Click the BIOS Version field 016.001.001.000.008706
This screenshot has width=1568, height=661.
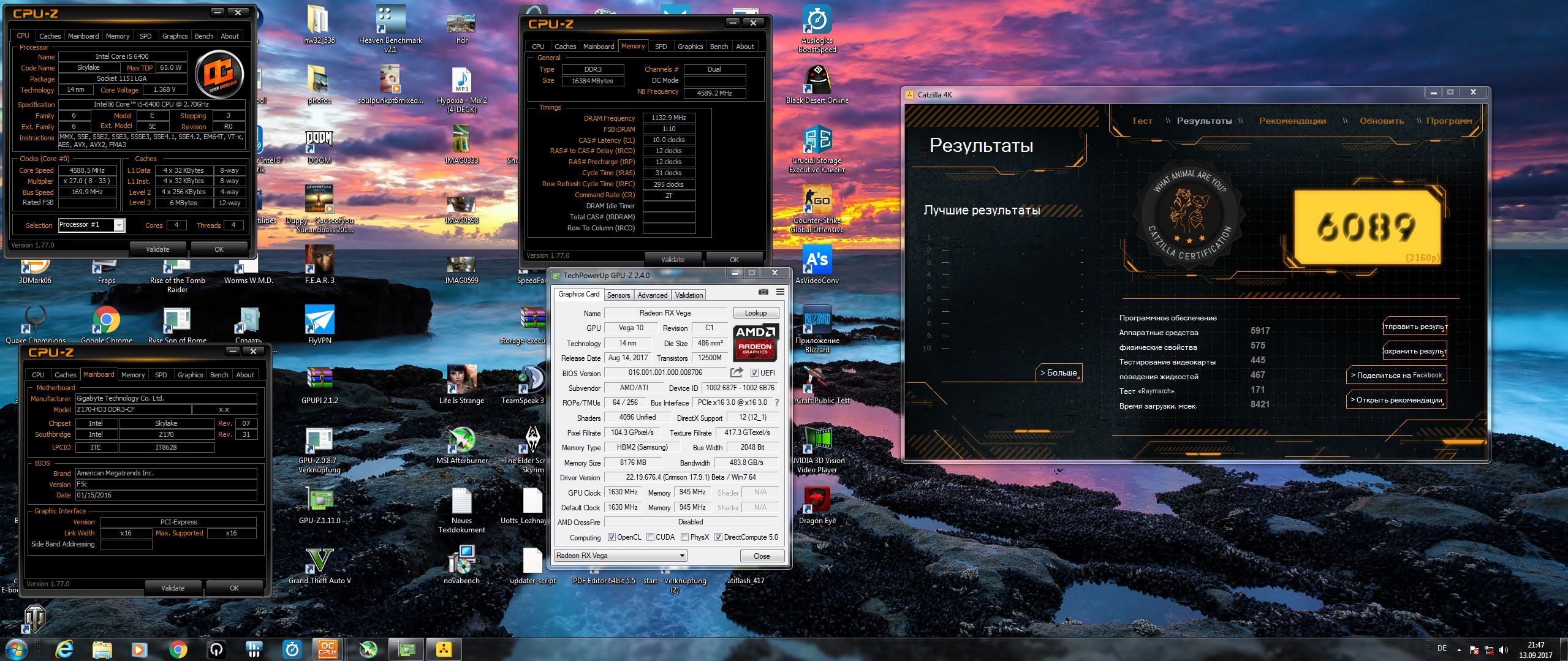[665, 372]
